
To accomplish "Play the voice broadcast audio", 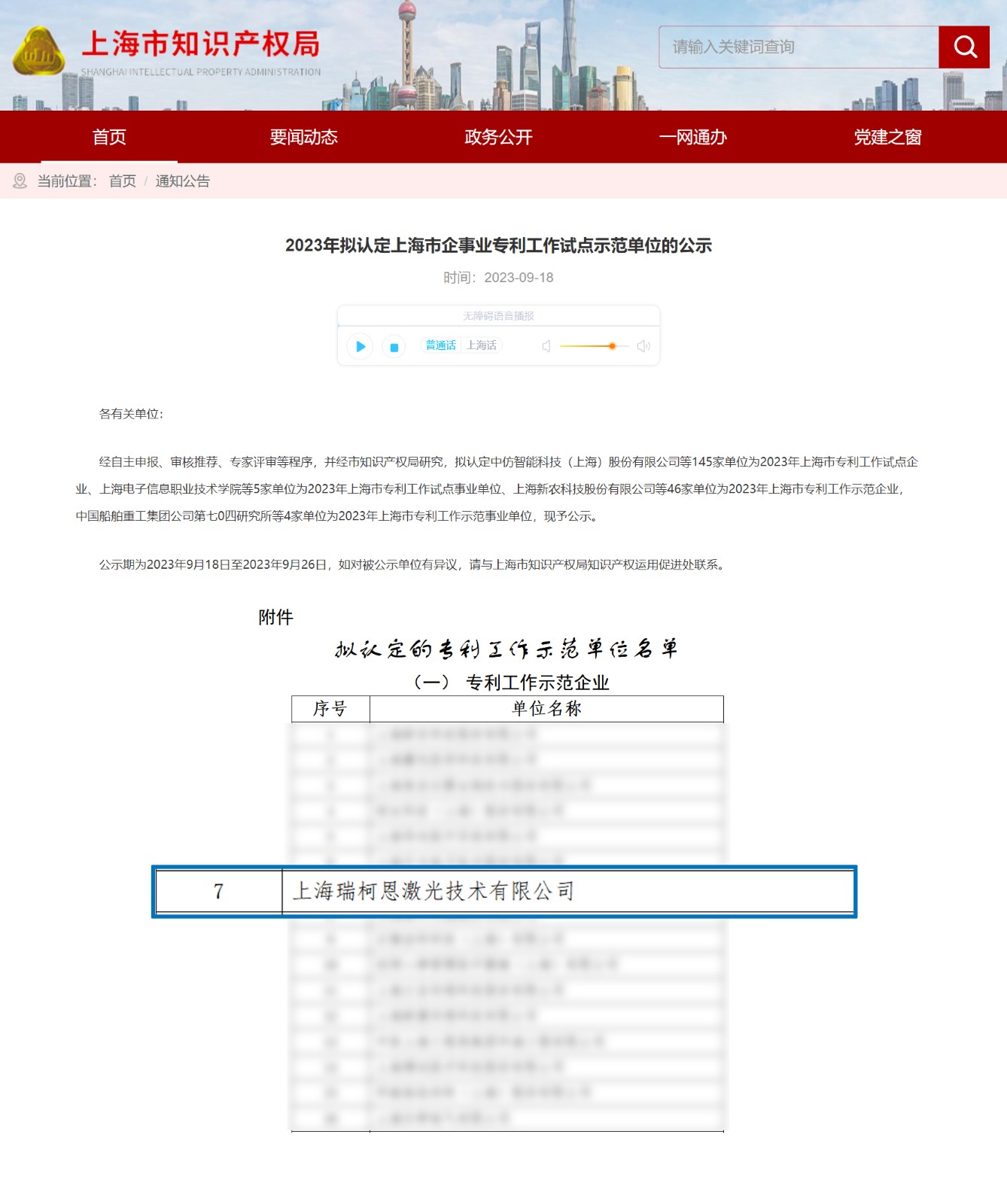I will [361, 346].
